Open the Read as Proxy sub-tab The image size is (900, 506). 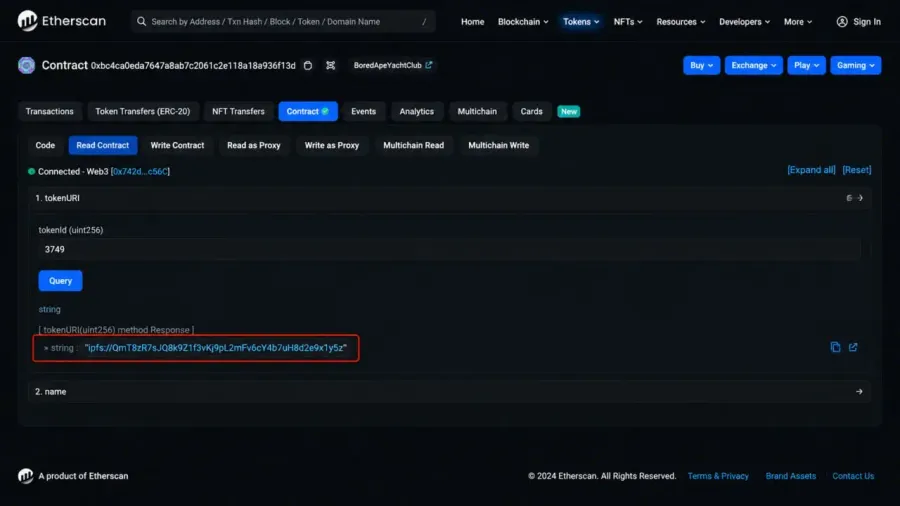(254, 145)
